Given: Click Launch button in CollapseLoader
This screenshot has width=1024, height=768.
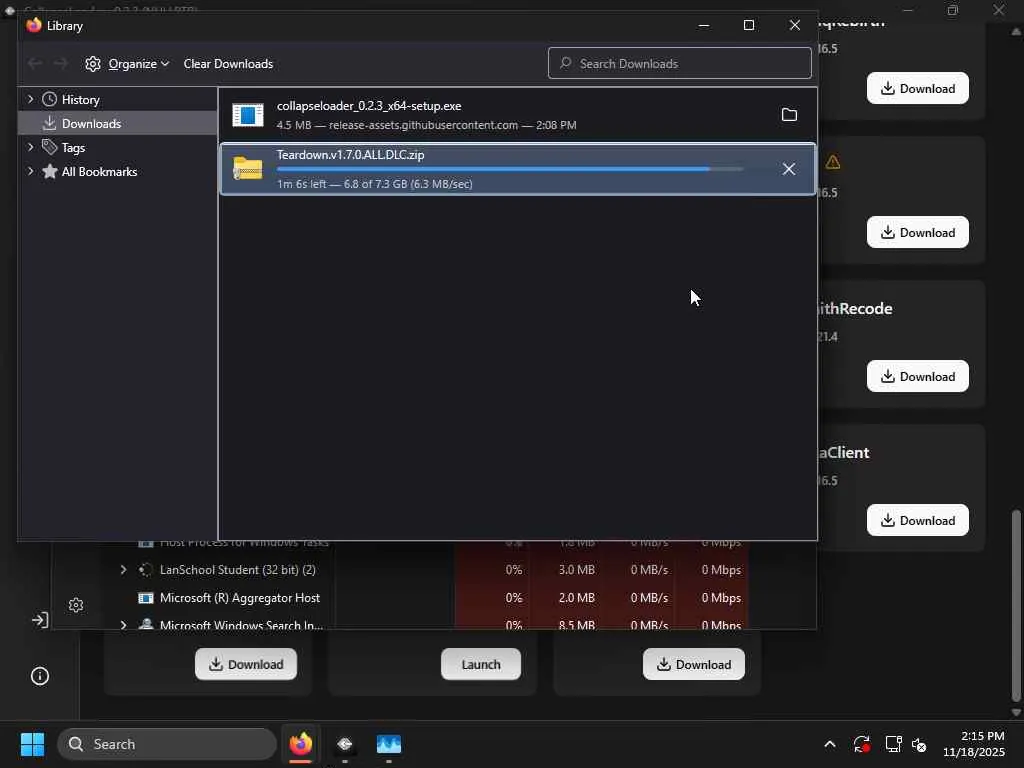Looking at the screenshot, I should coord(481,664).
